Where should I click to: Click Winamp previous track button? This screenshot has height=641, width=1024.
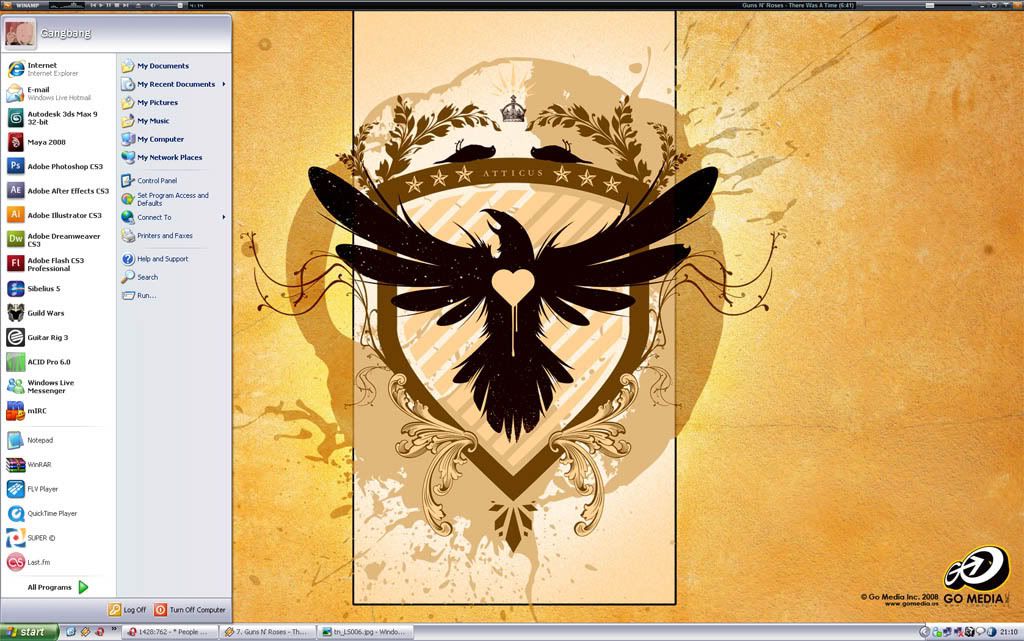pos(93,5)
